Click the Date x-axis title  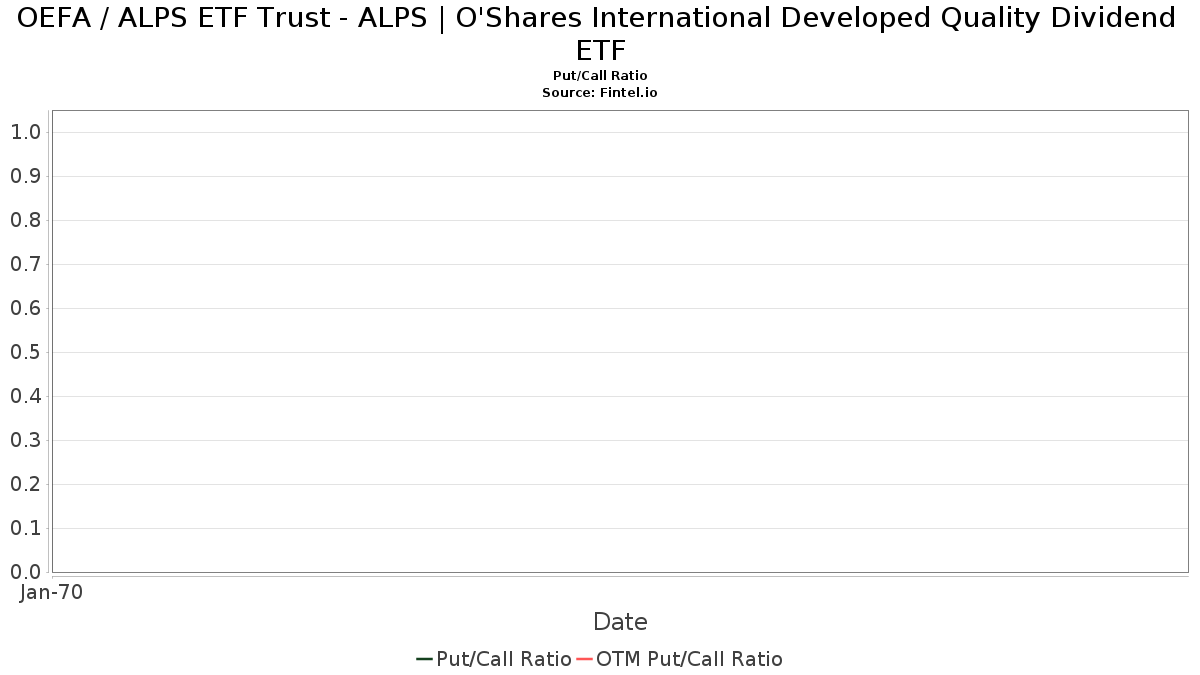[x=620, y=622]
